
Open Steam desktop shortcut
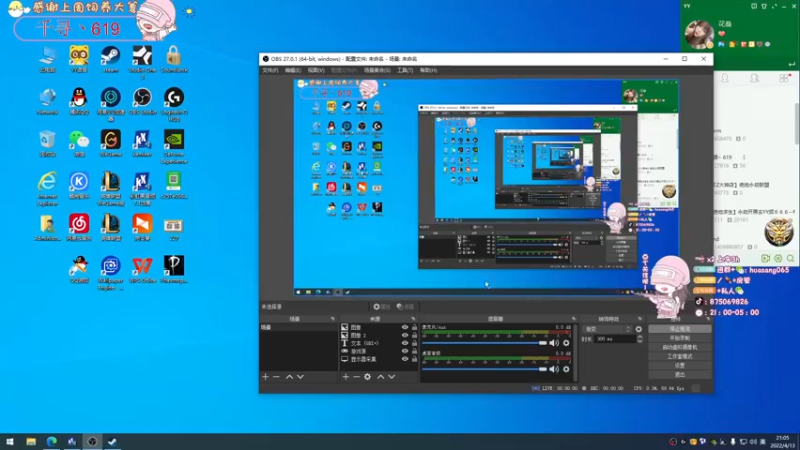point(111,59)
